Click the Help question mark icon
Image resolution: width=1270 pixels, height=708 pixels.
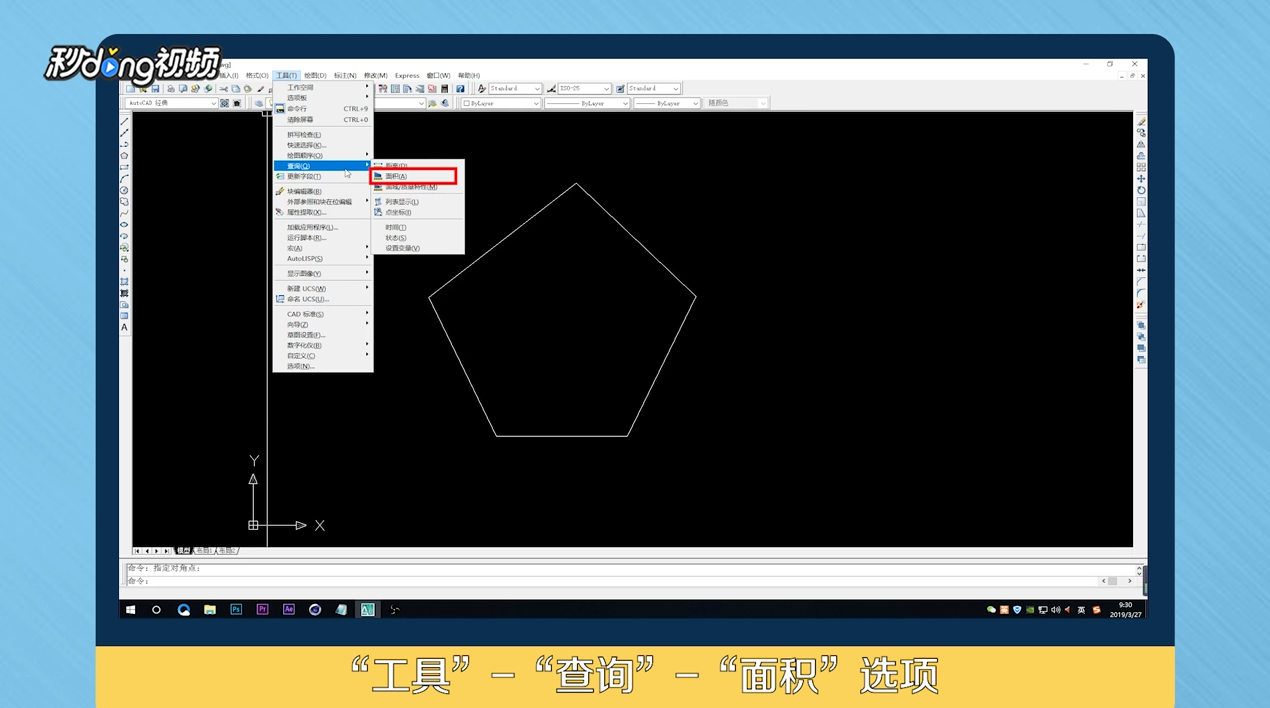pyautogui.click(x=460, y=89)
